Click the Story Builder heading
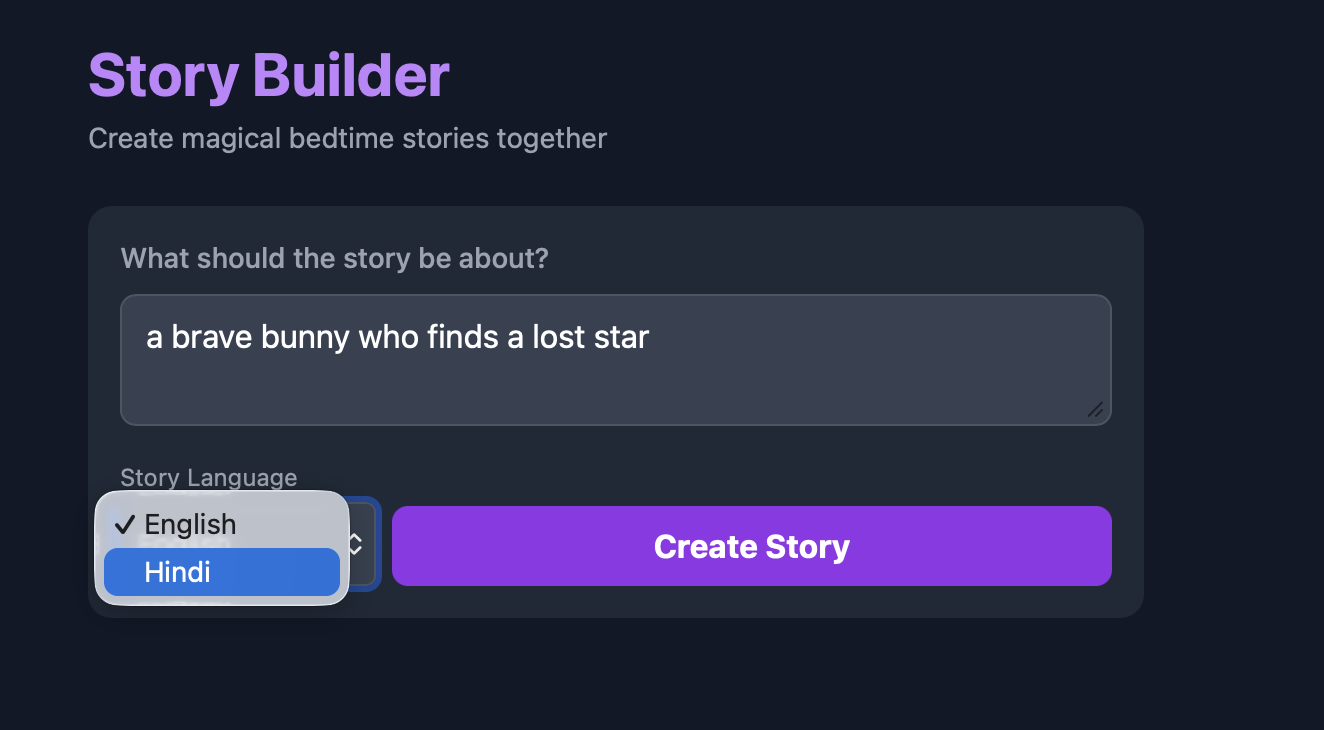The height and width of the screenshot is (730, 1324). 269,75
